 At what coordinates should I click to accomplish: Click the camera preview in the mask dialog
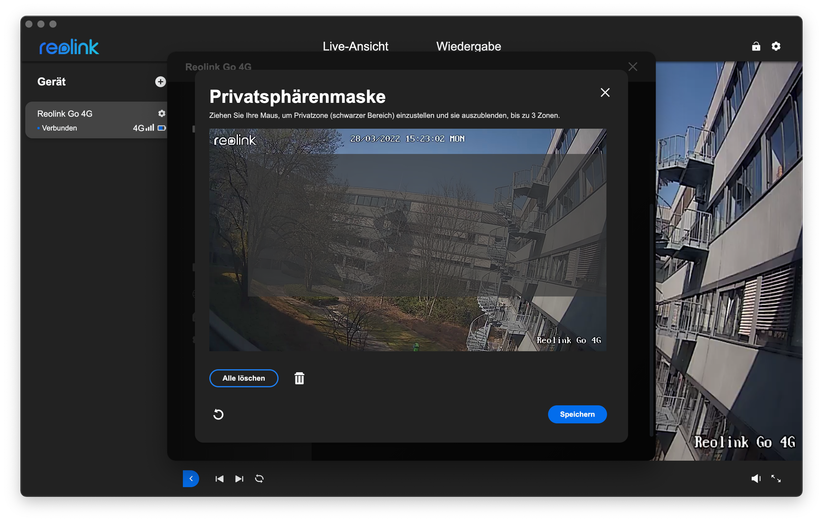point(407,240)
